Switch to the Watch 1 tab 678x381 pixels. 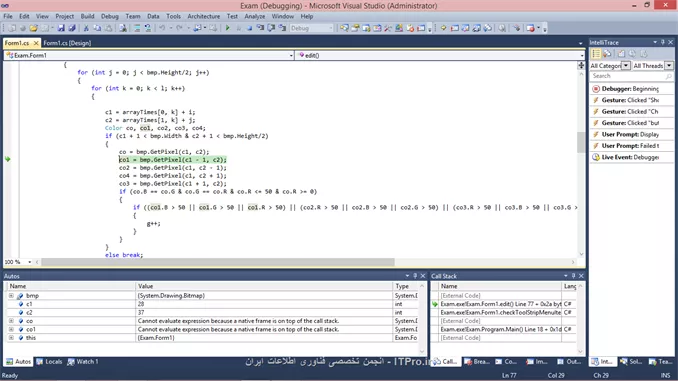click(x=83, y=362)
